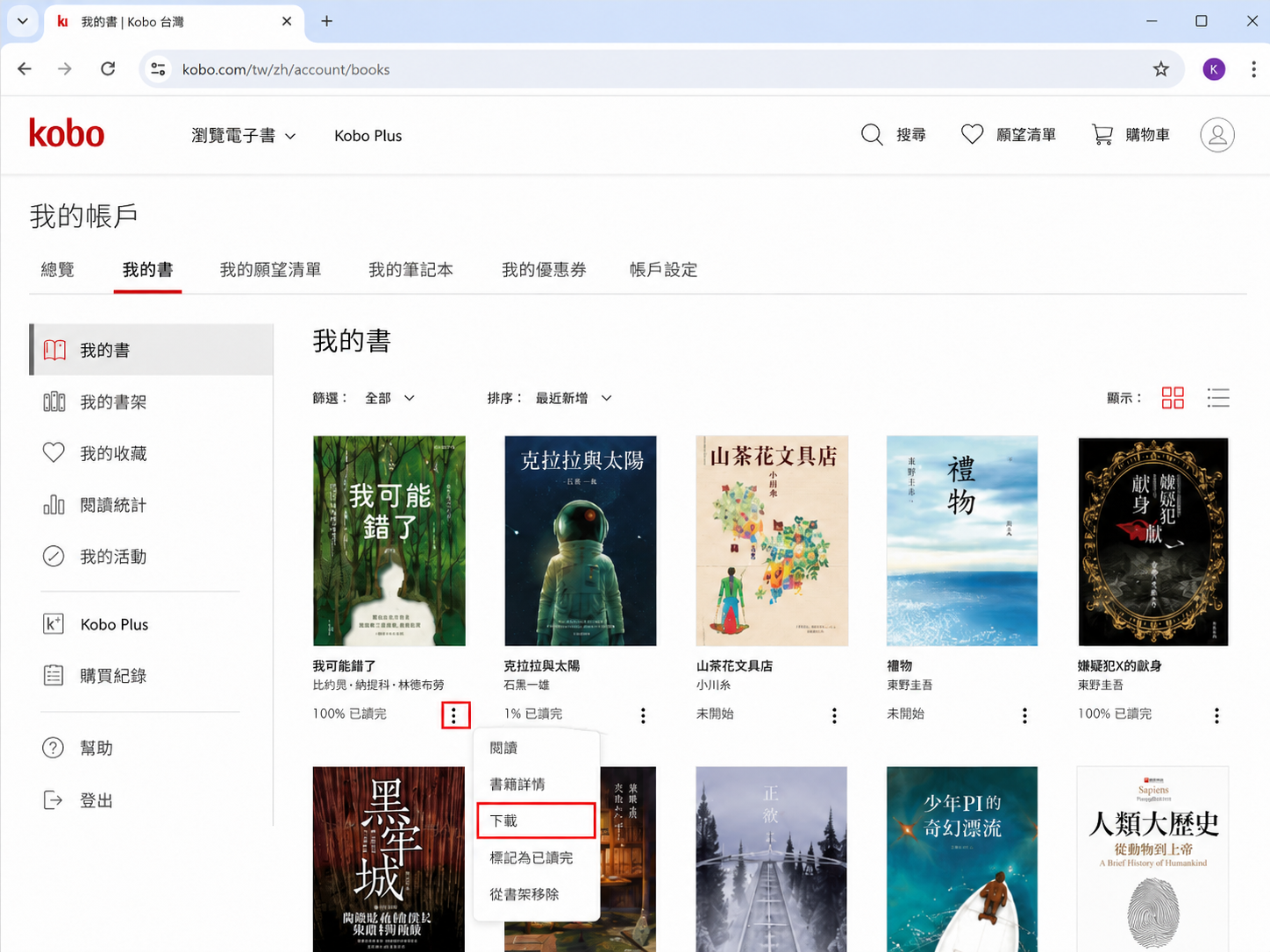Open more options for 禮物
This screenshot has height=952, width=1270.
pyautogui.click(x=1024, y=715)
